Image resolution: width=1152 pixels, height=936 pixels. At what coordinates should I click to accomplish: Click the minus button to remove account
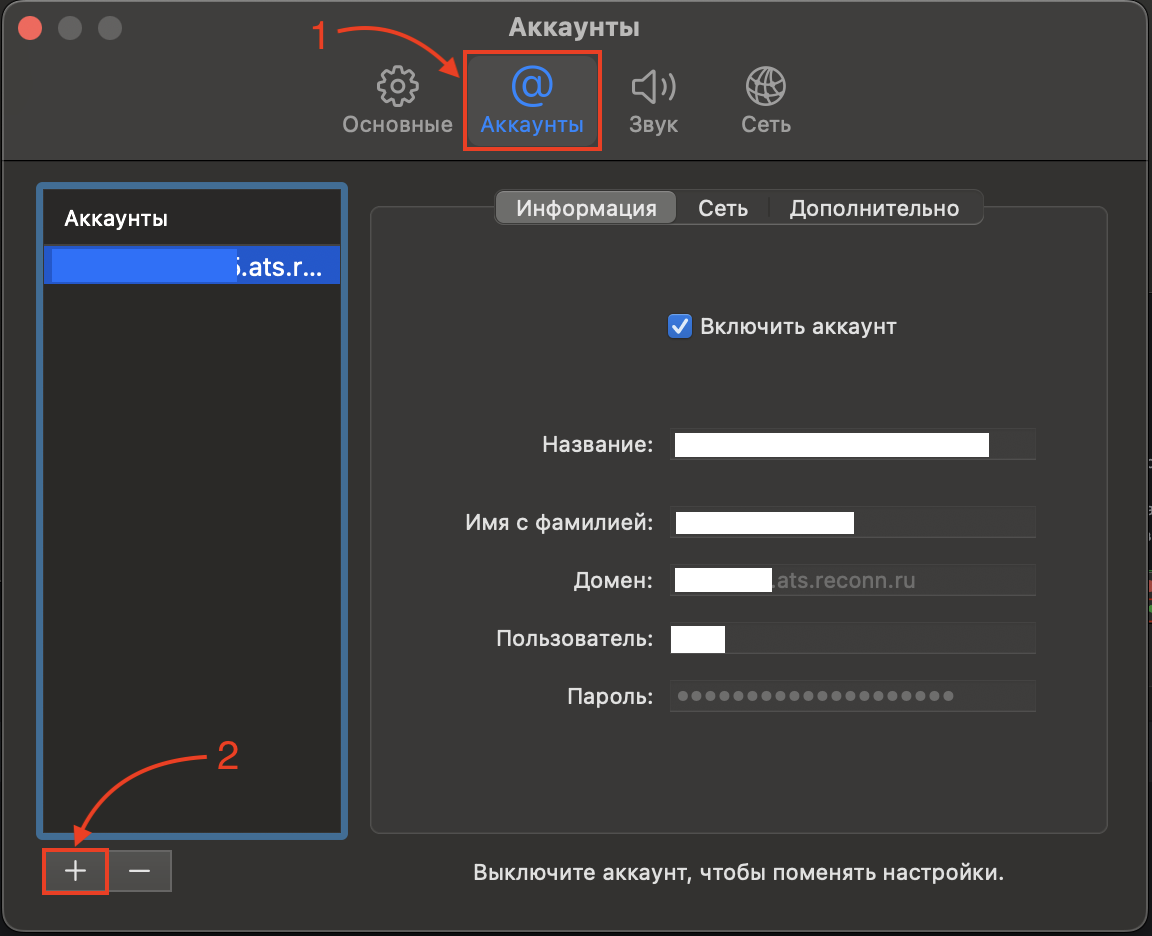(x=140, y=871)
